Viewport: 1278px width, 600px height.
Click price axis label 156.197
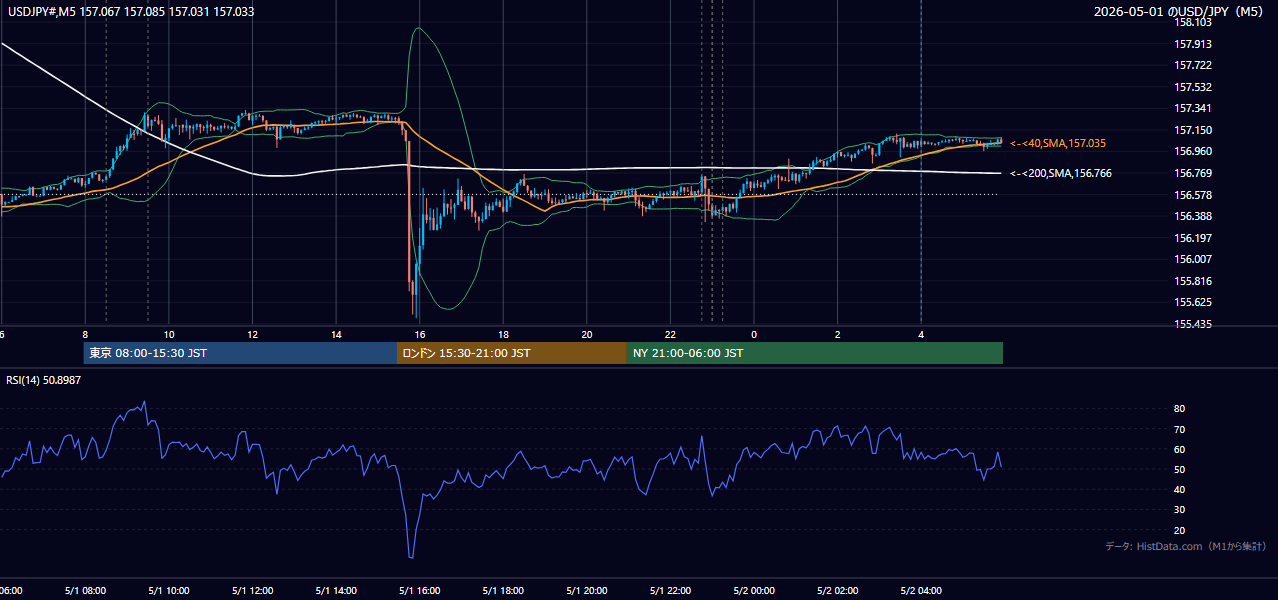1193,238
